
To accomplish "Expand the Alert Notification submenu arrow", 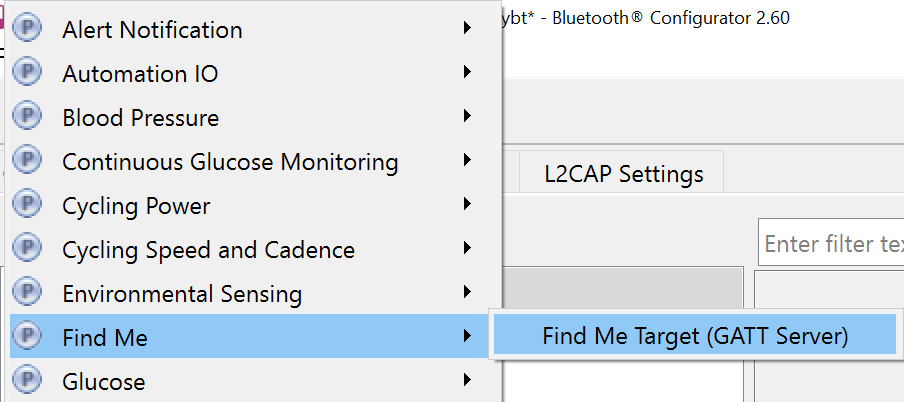I will (x=468, y=28).
